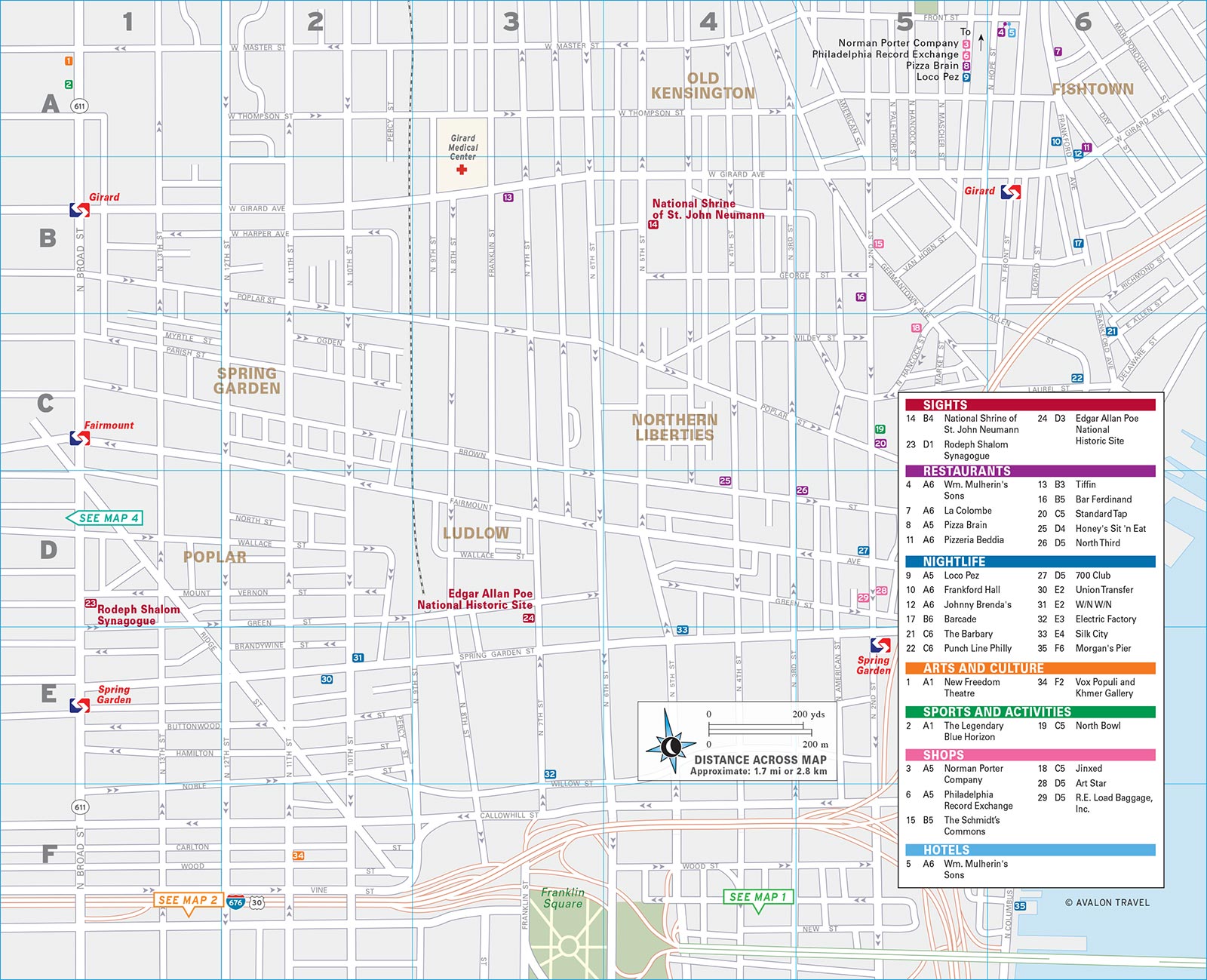Click the POPLAR neighborhood label
This screenshot has width=1207, height=980.
tap(215, 558)
